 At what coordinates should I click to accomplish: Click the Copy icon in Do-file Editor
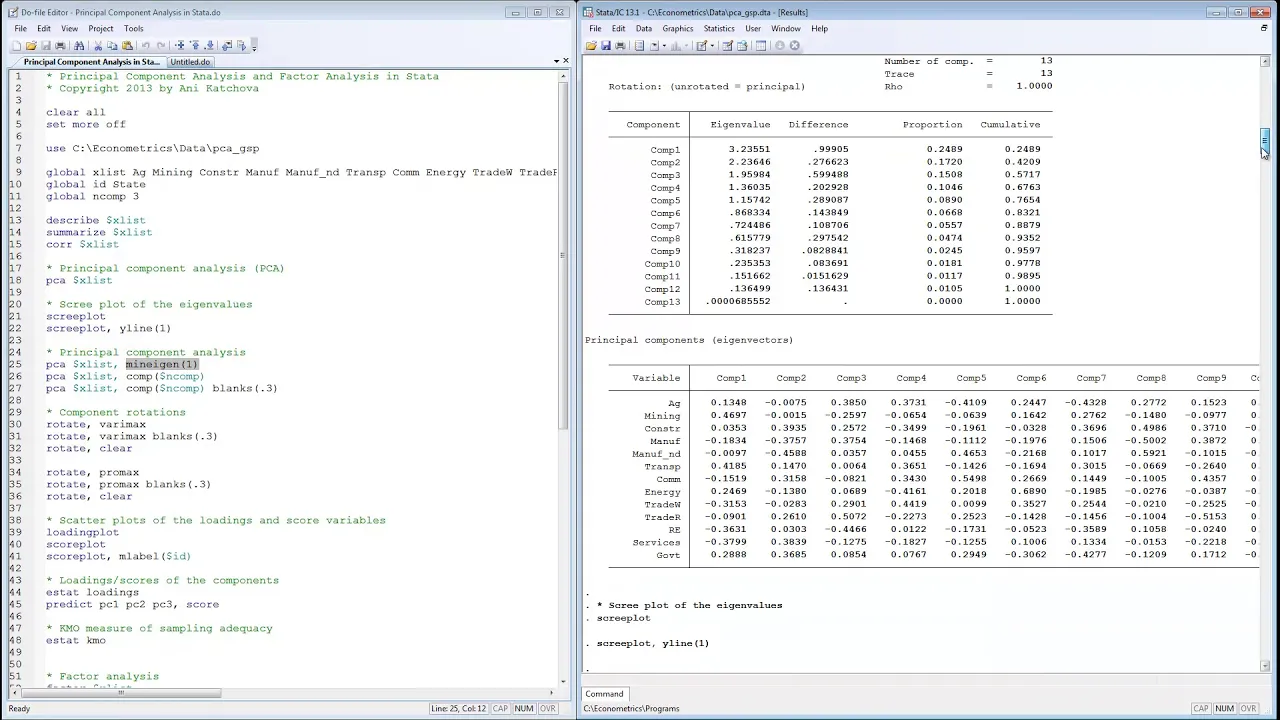coord(112,46)
